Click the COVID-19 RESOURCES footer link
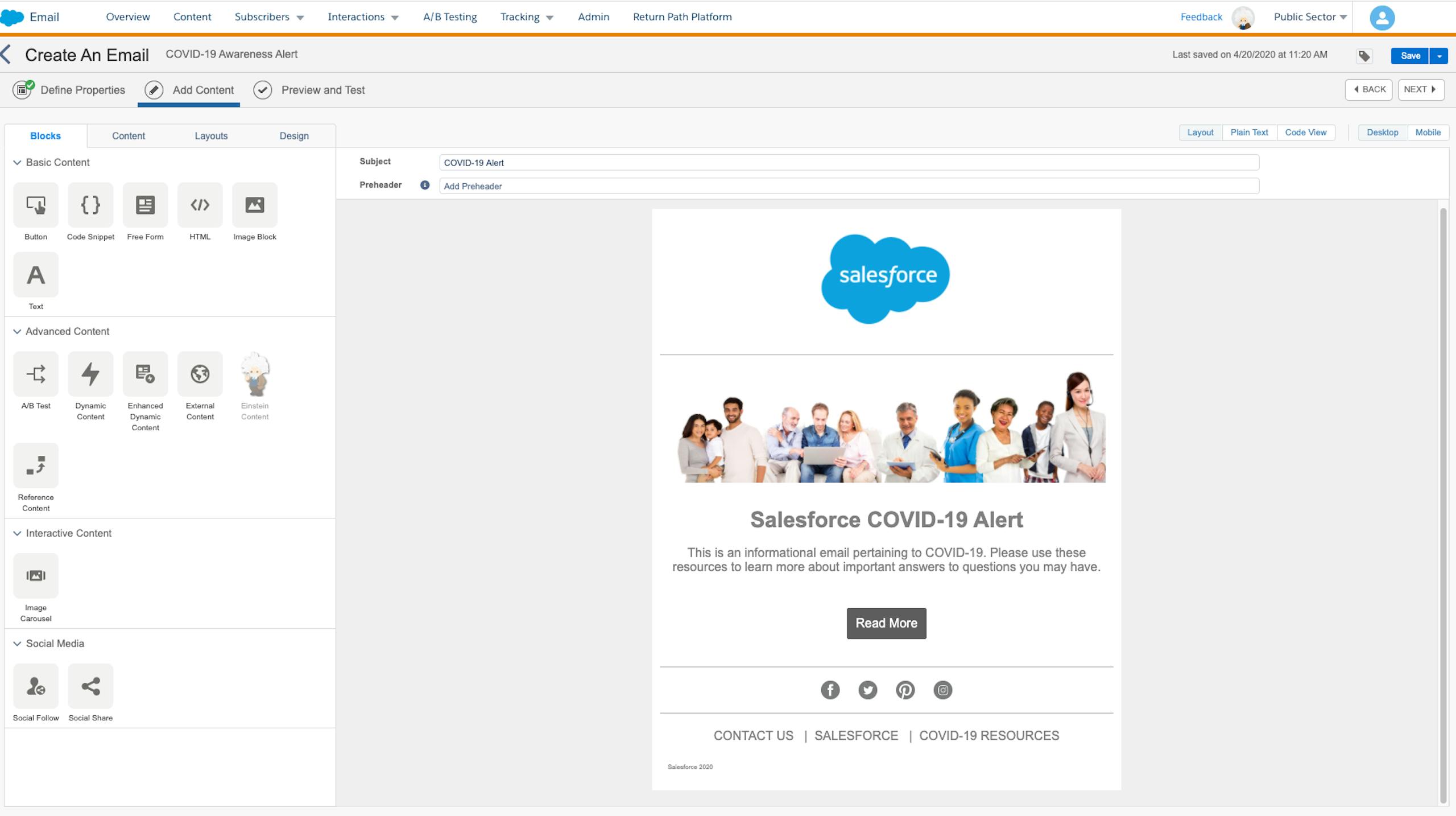Image resolution: width=1456 pixels, height=816 pixels. [x=989, y=736]
